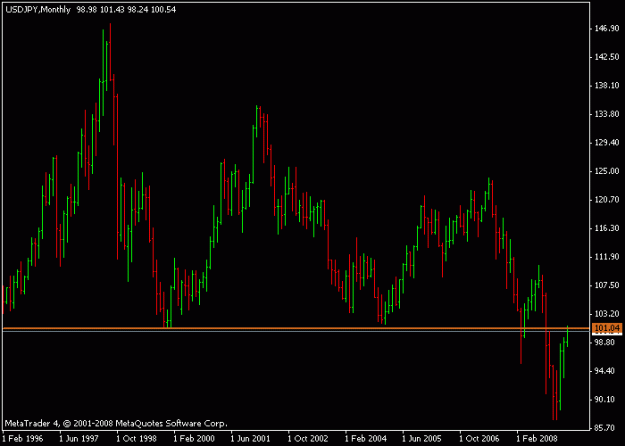
Task: Click the orange horizontal line at 101.04
Action: 296,328
